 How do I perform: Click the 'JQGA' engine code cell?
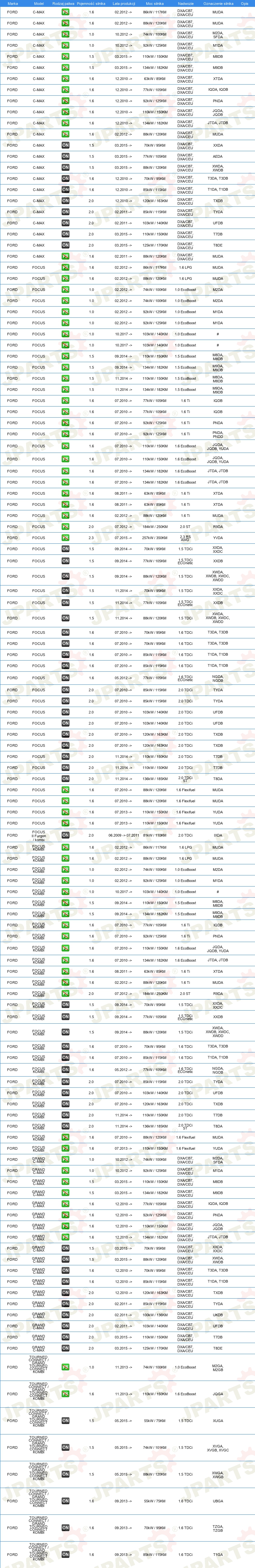[x=218, y=1394]
